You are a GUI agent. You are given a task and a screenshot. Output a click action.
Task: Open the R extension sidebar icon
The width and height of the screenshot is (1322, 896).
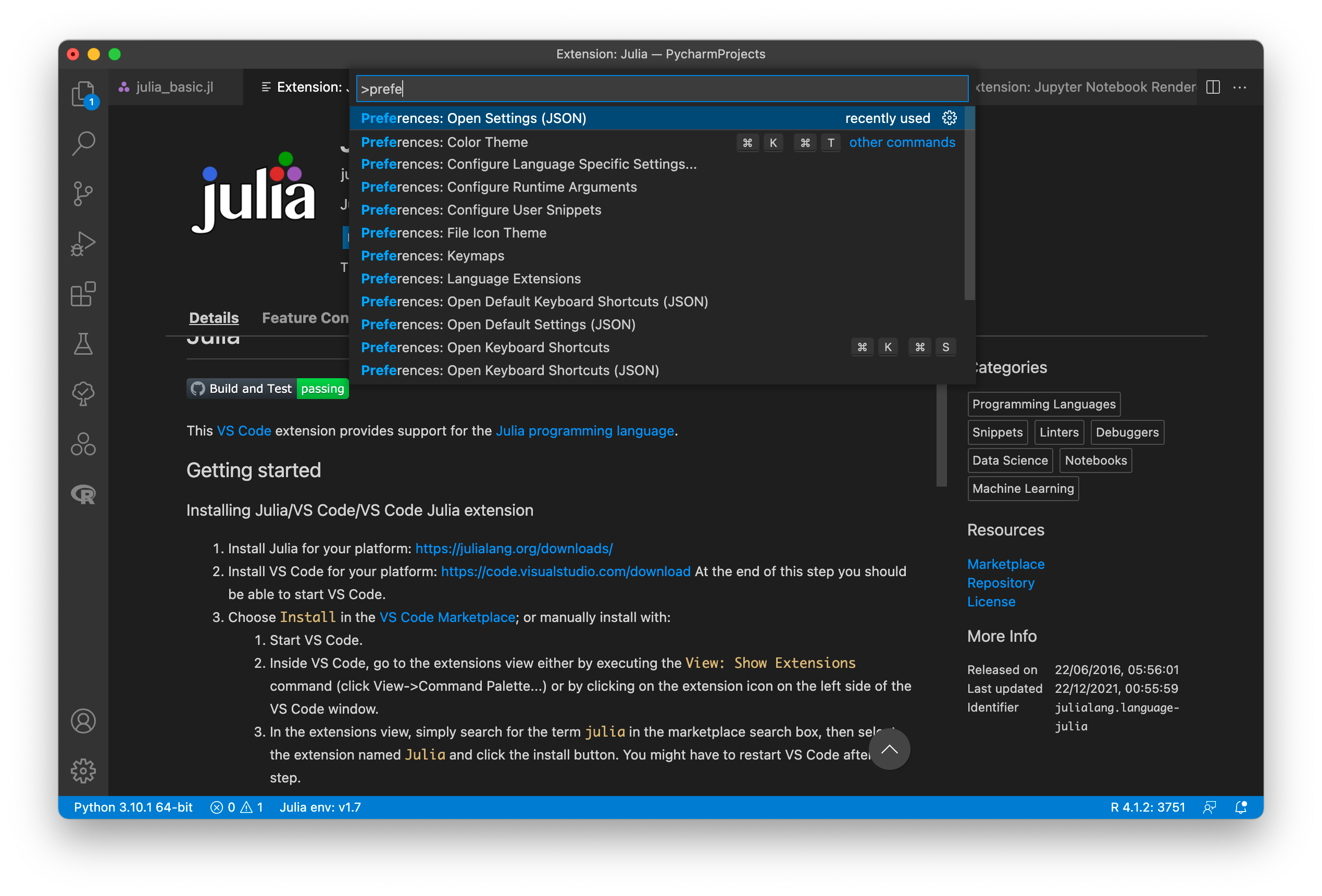83,494
